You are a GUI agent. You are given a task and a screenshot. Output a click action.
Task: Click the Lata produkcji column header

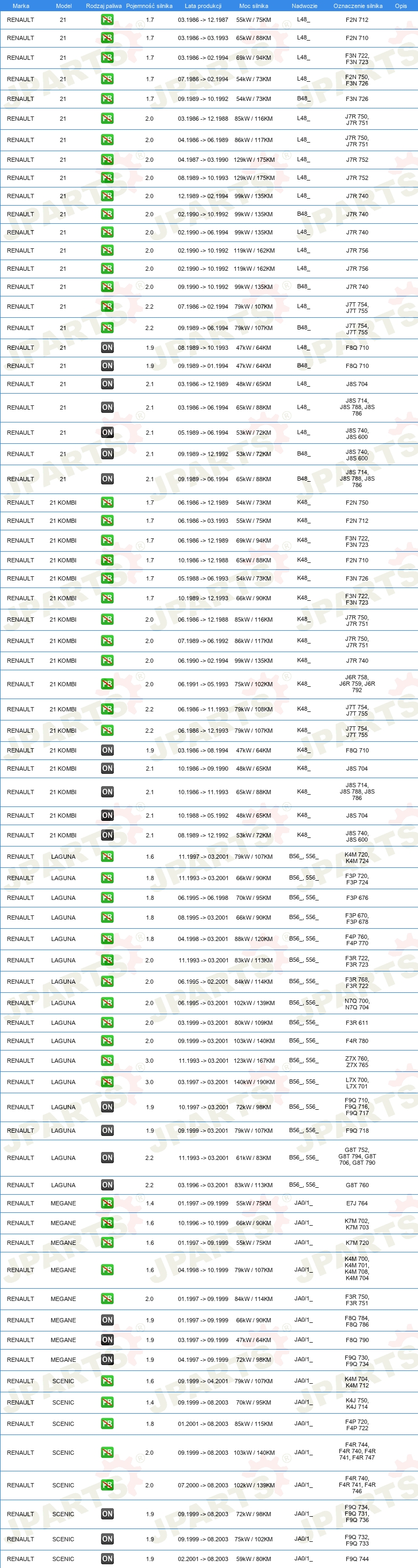[203, 6]
